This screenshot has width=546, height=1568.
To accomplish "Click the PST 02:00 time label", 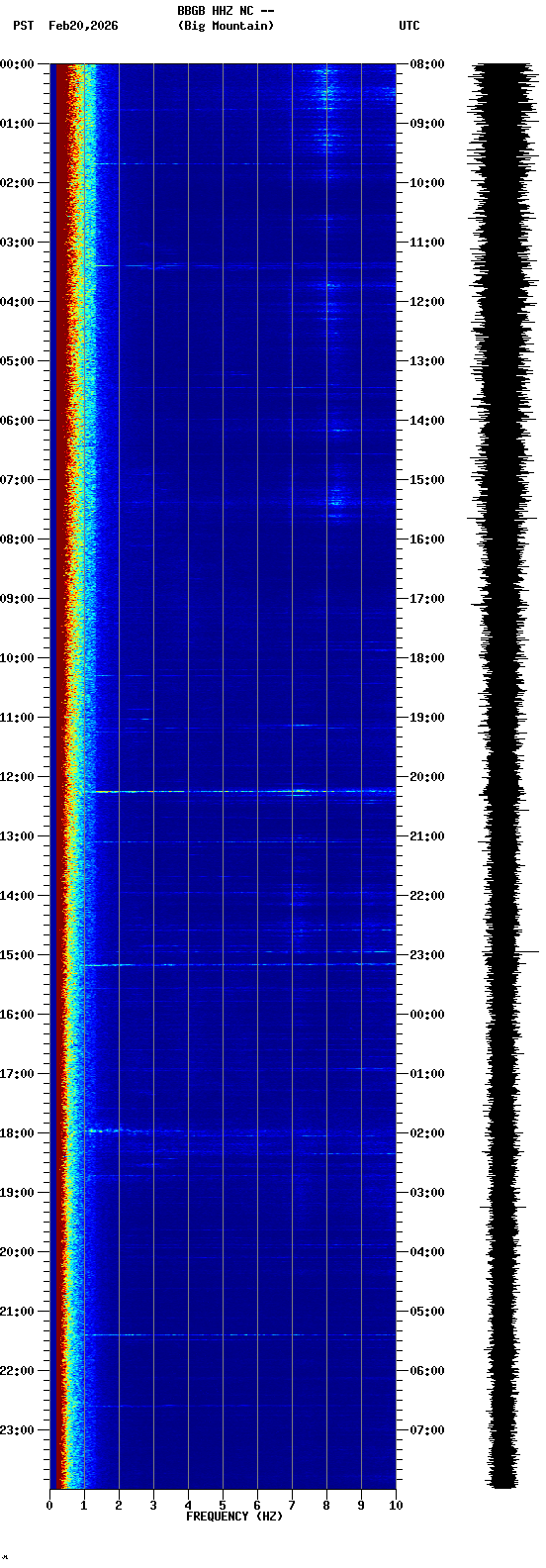I will [18, 183].
